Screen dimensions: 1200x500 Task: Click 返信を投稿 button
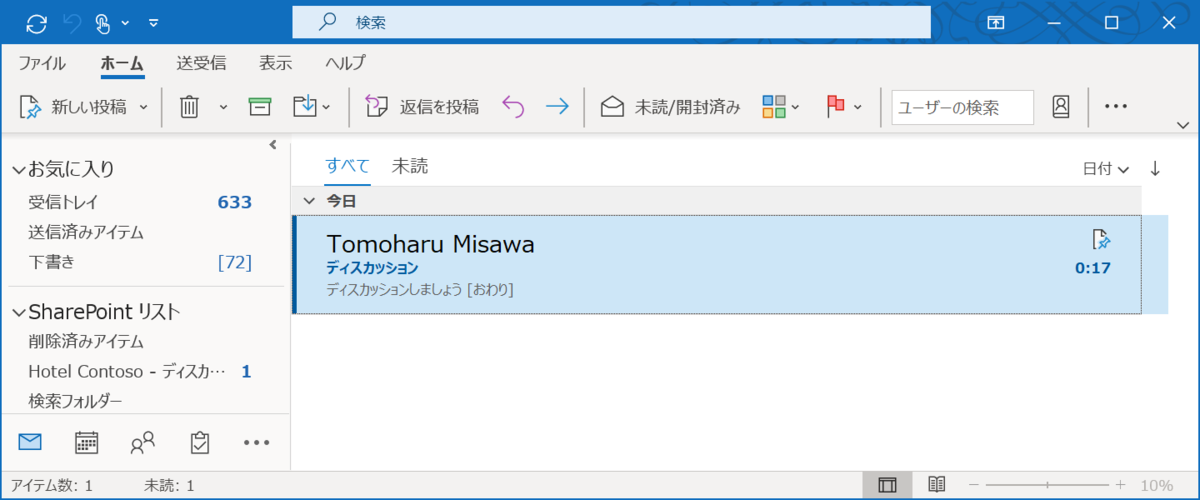click(x=421, y=107)
